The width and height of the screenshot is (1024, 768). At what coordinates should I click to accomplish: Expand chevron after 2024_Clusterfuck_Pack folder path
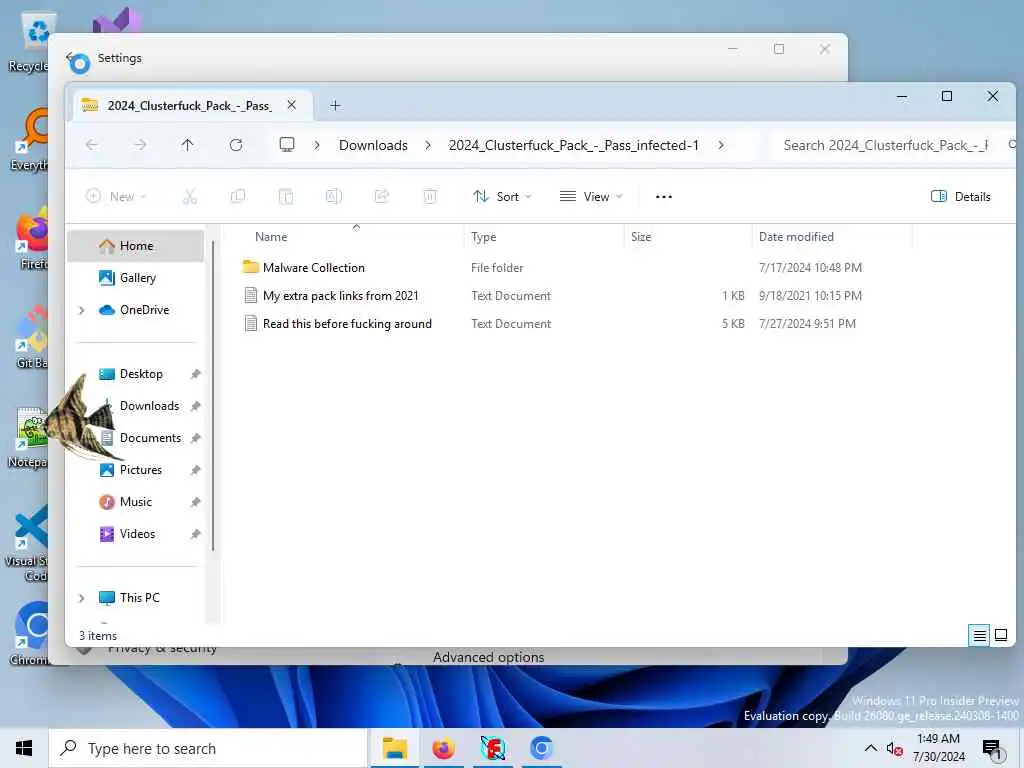point(721,145)
